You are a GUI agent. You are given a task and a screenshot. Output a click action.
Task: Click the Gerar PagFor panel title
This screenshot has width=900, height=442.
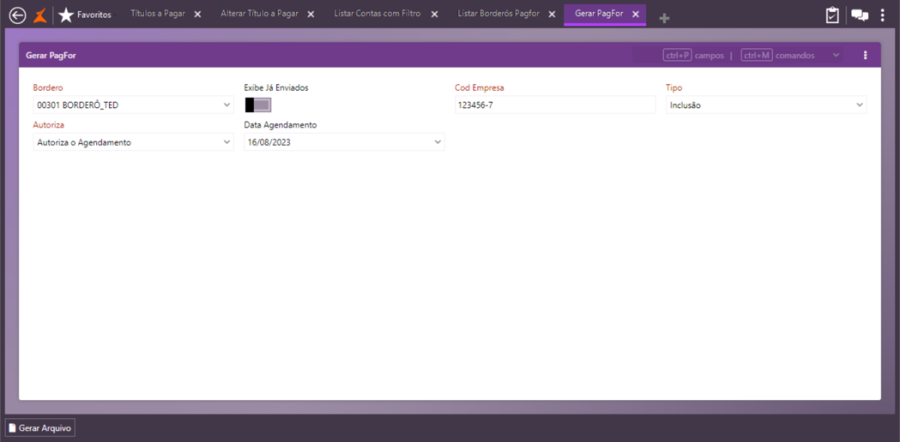51,56
